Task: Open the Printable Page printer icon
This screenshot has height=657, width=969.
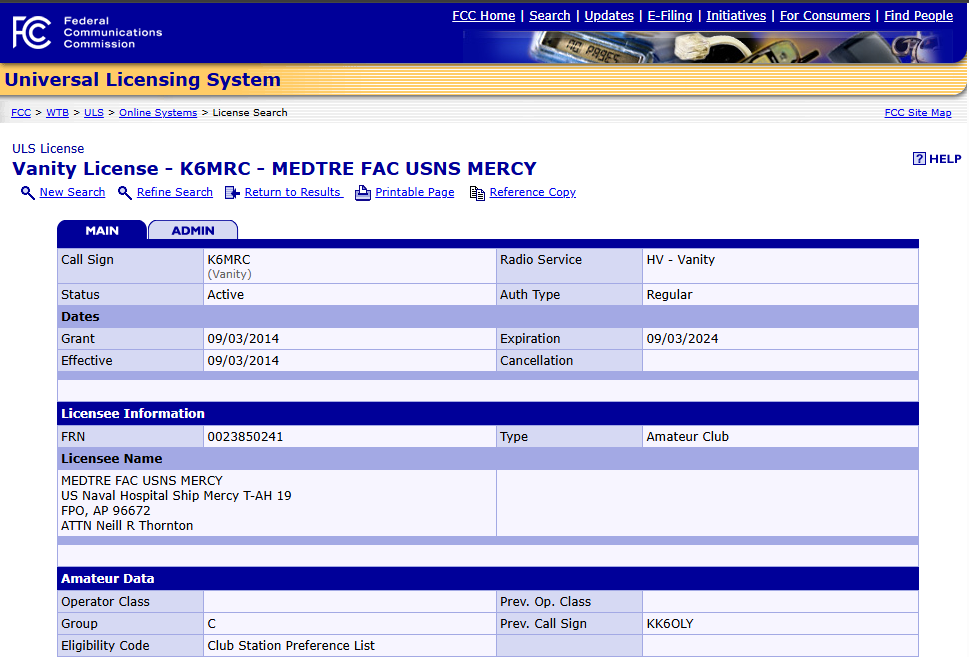Action: pos(362,192)
